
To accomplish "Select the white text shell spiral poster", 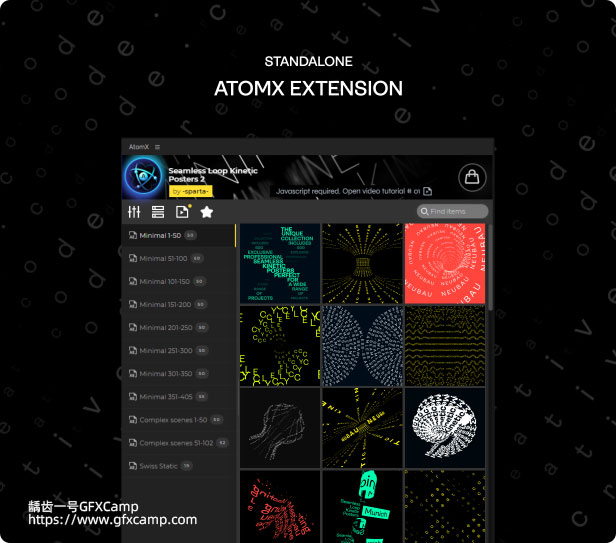I will tap(445, 428).
